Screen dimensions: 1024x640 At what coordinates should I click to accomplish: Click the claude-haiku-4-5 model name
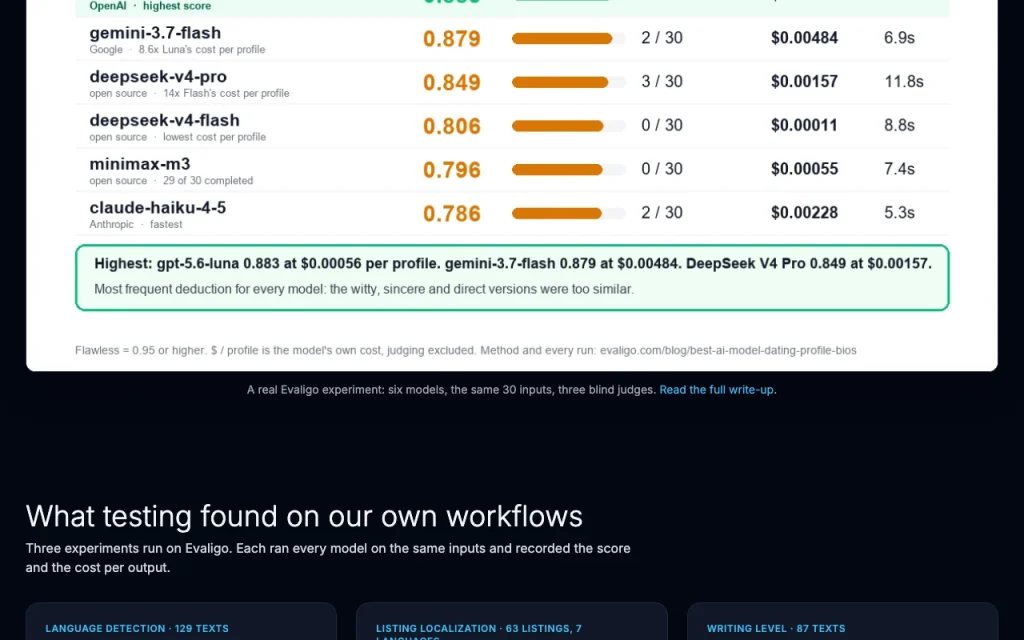click(x=157, y=208)
